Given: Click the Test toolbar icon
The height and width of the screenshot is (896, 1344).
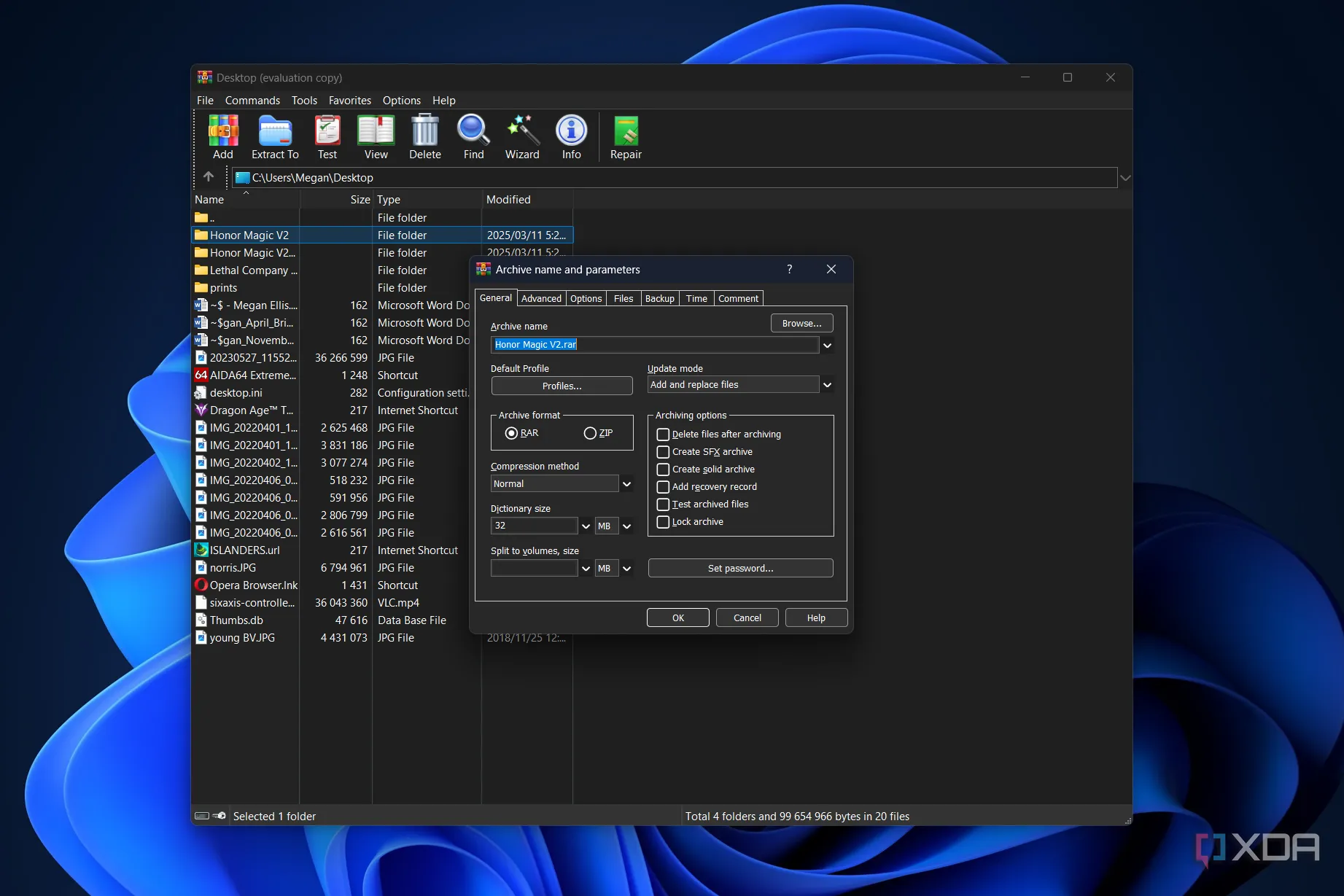Looking at the screenshot, I should click(327, 137).
